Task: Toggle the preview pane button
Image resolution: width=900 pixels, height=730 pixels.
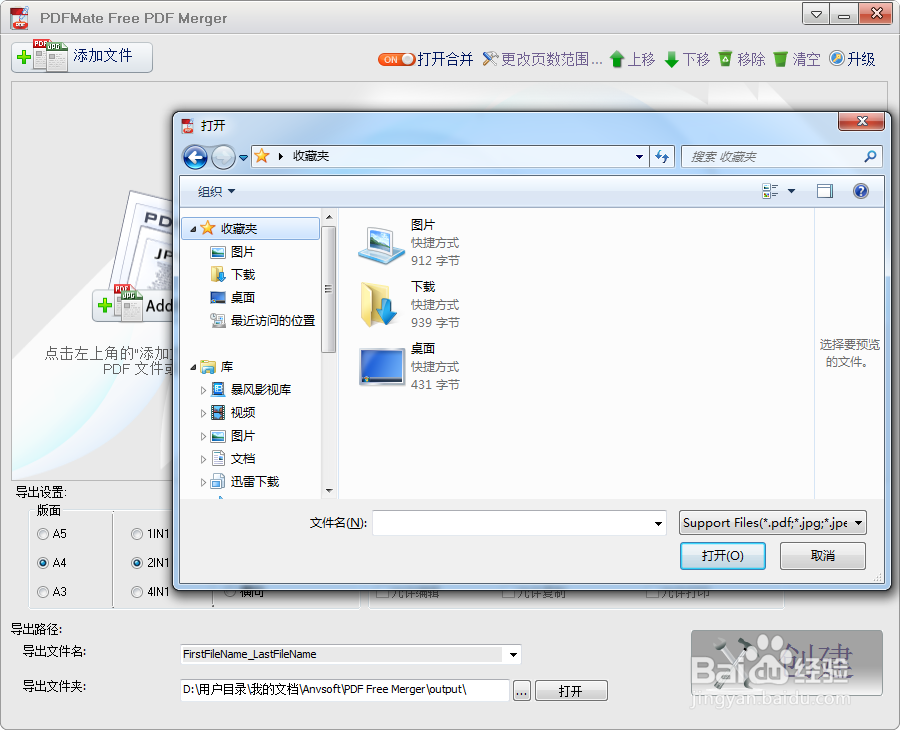Action: (x=825, y=191)
